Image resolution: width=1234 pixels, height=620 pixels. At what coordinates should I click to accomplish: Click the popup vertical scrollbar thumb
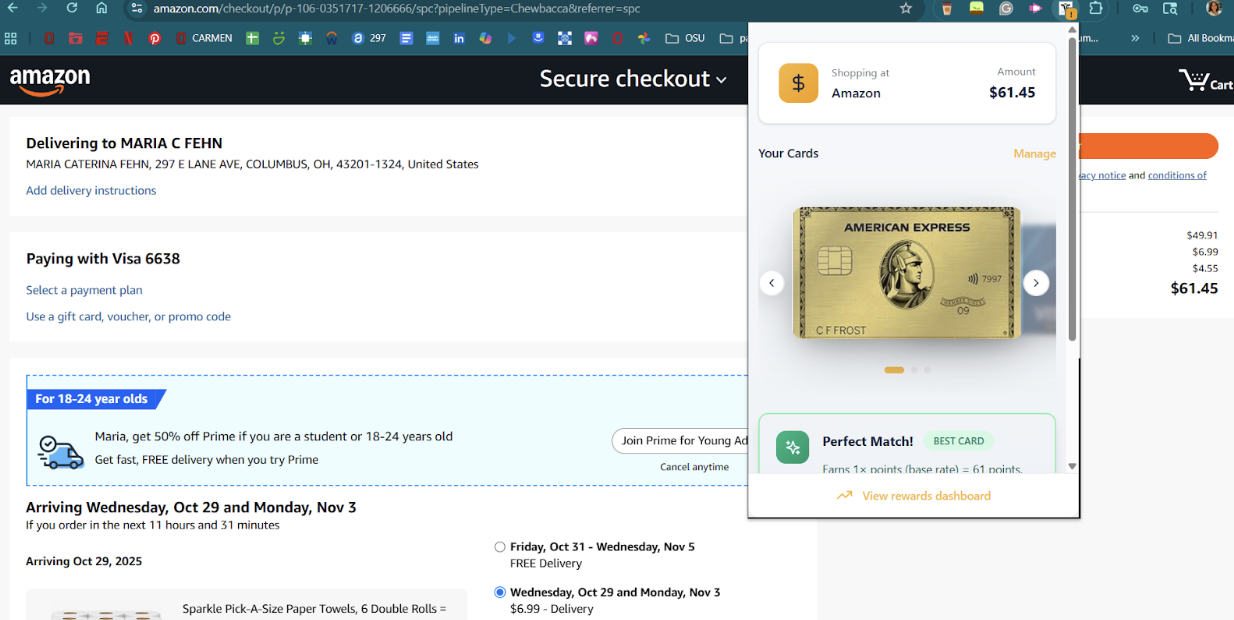1072,190
